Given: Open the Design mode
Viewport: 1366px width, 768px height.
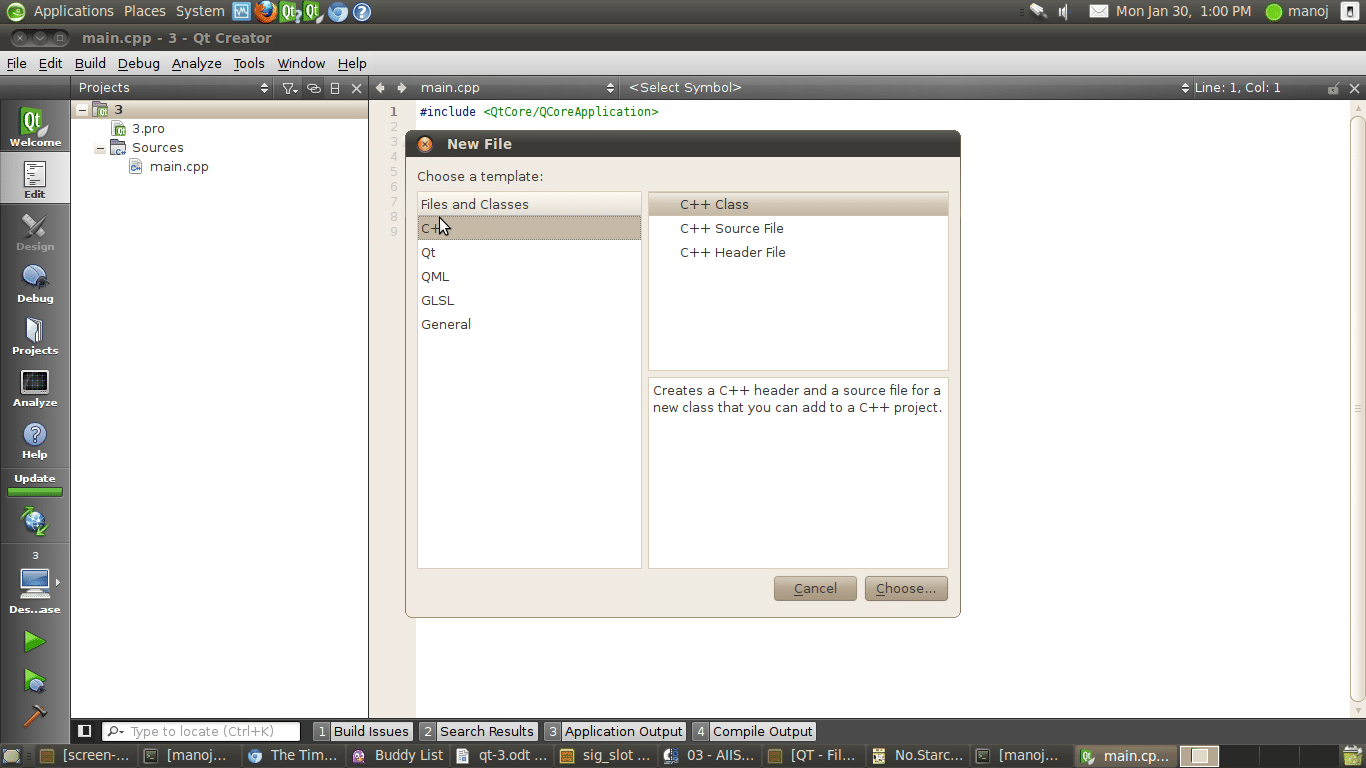Looking at the screenshot, I should point(35,231).
